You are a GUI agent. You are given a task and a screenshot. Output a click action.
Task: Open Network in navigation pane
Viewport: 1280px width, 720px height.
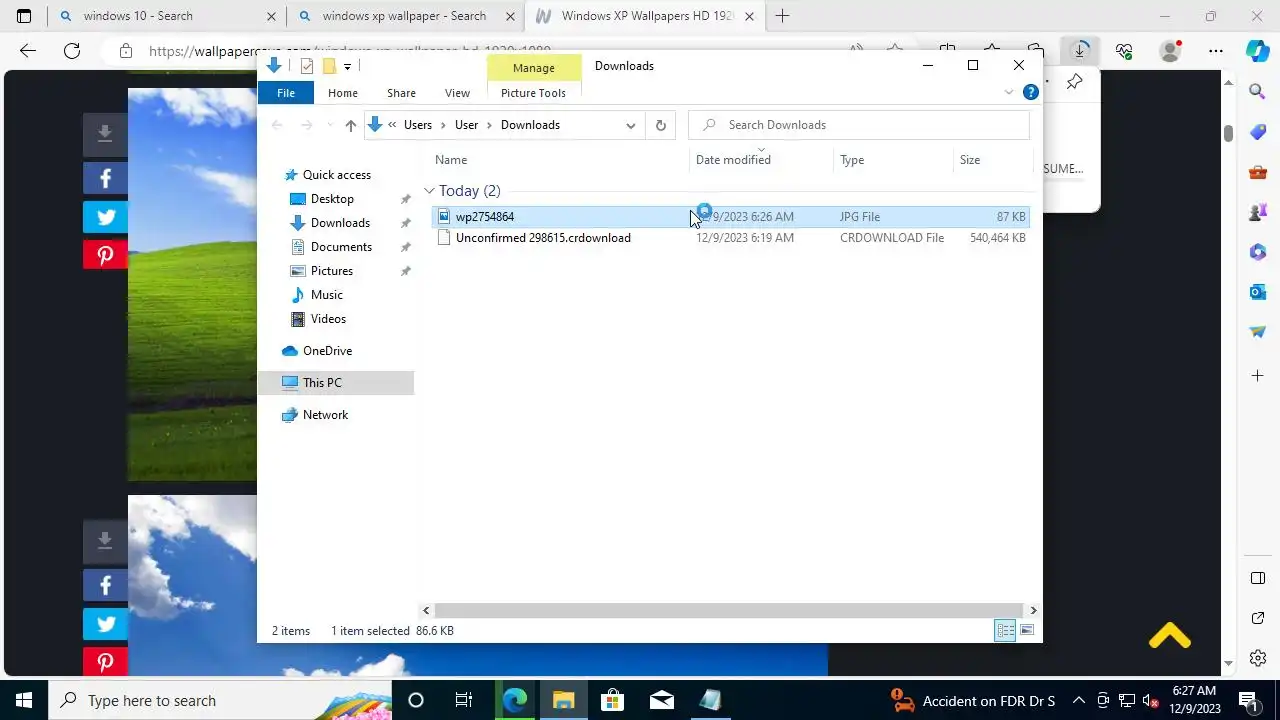point(325,415)
